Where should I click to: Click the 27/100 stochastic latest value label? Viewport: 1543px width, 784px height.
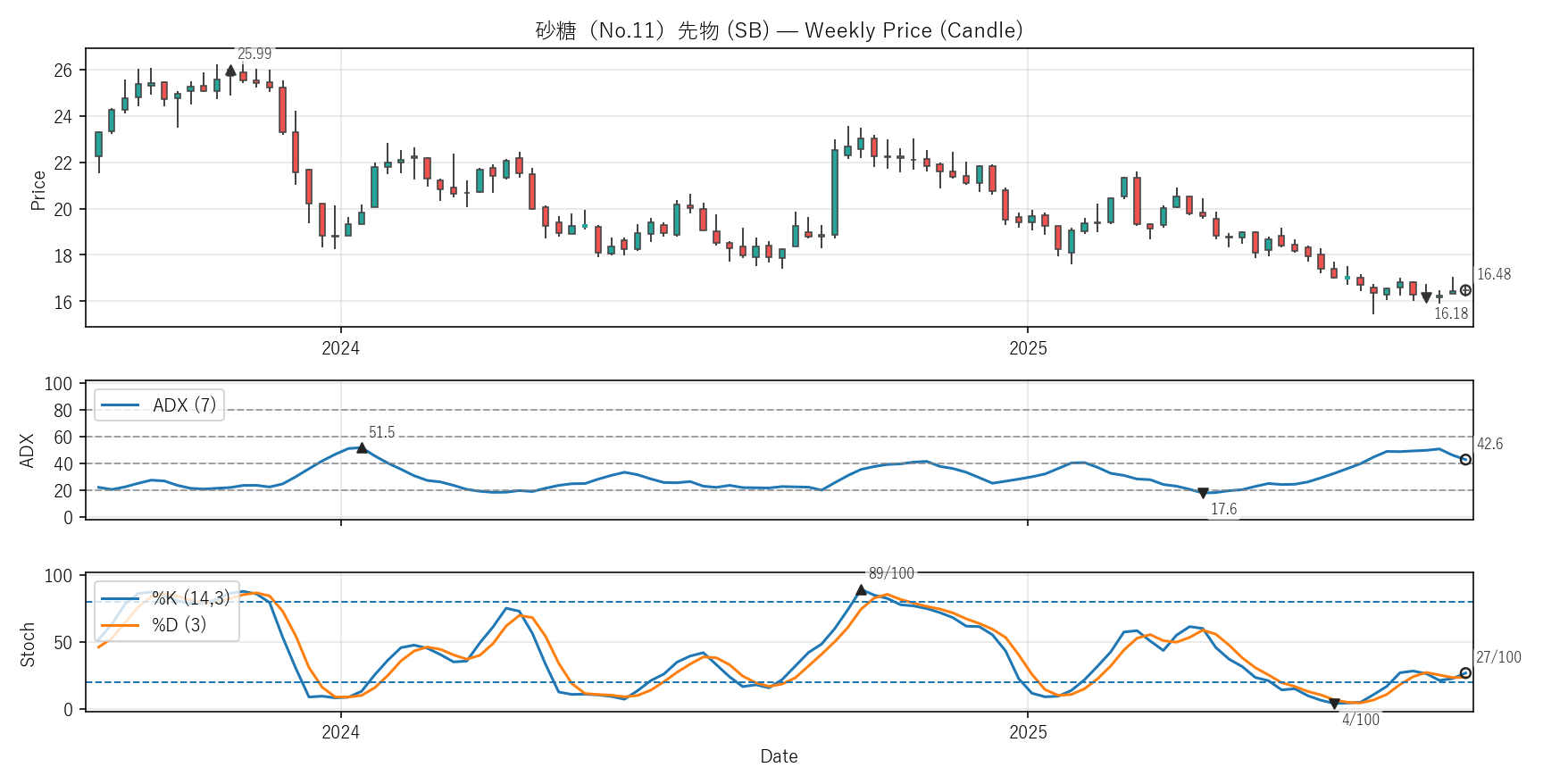click(1498, 657)
